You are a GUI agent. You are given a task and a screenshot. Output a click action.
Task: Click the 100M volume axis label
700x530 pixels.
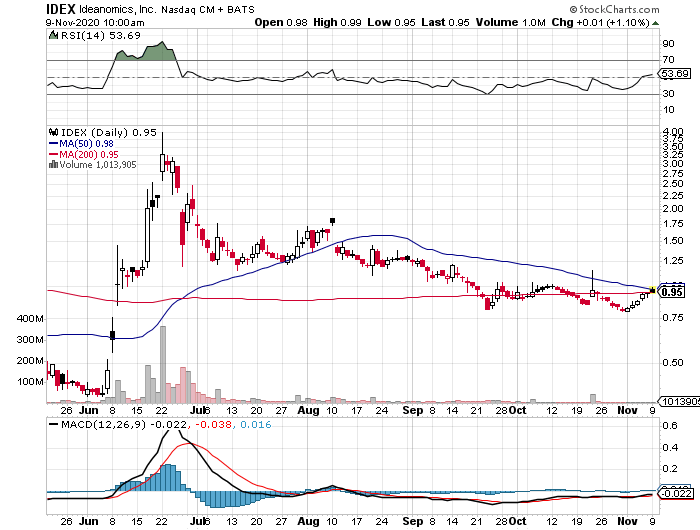pyautogui.click(x=30, y=382)
